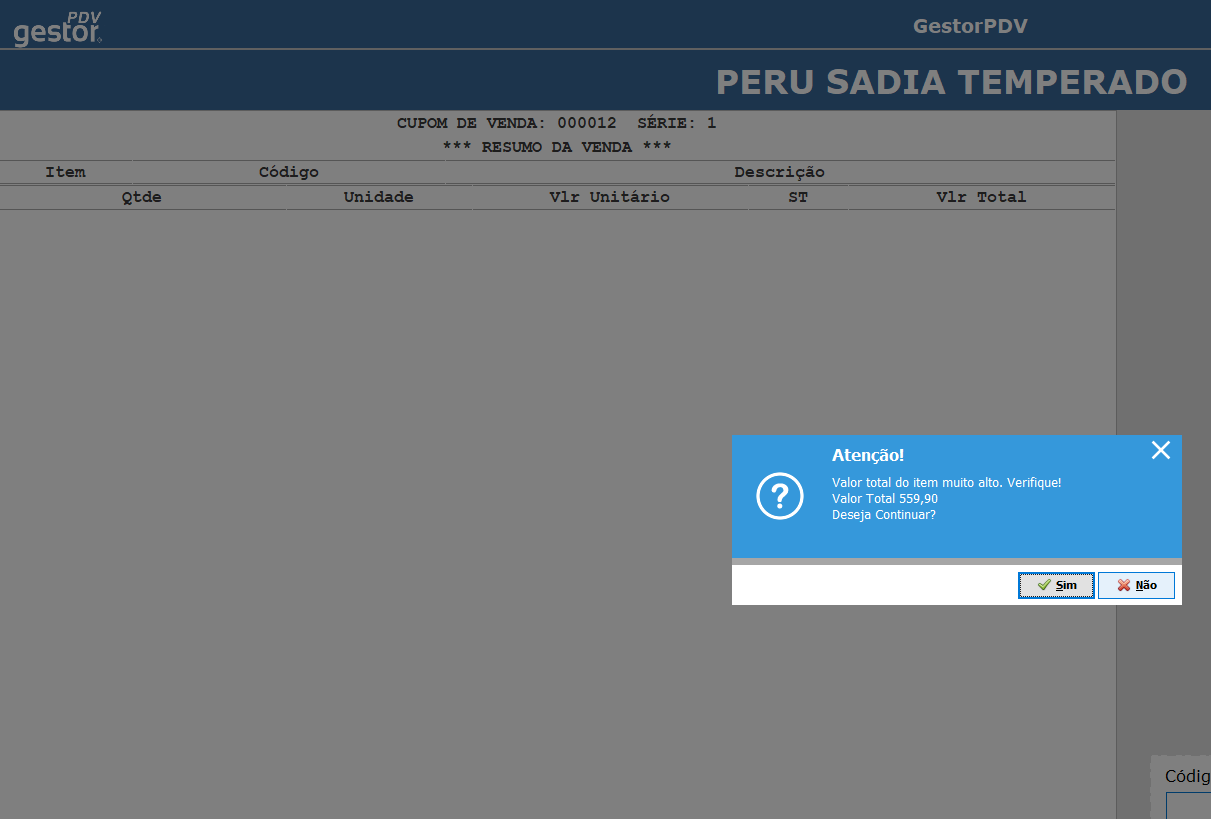The height and width of the screenshot is (819, 1211).
Task: Select the ST column header
Action: click(x=797, y=197)
